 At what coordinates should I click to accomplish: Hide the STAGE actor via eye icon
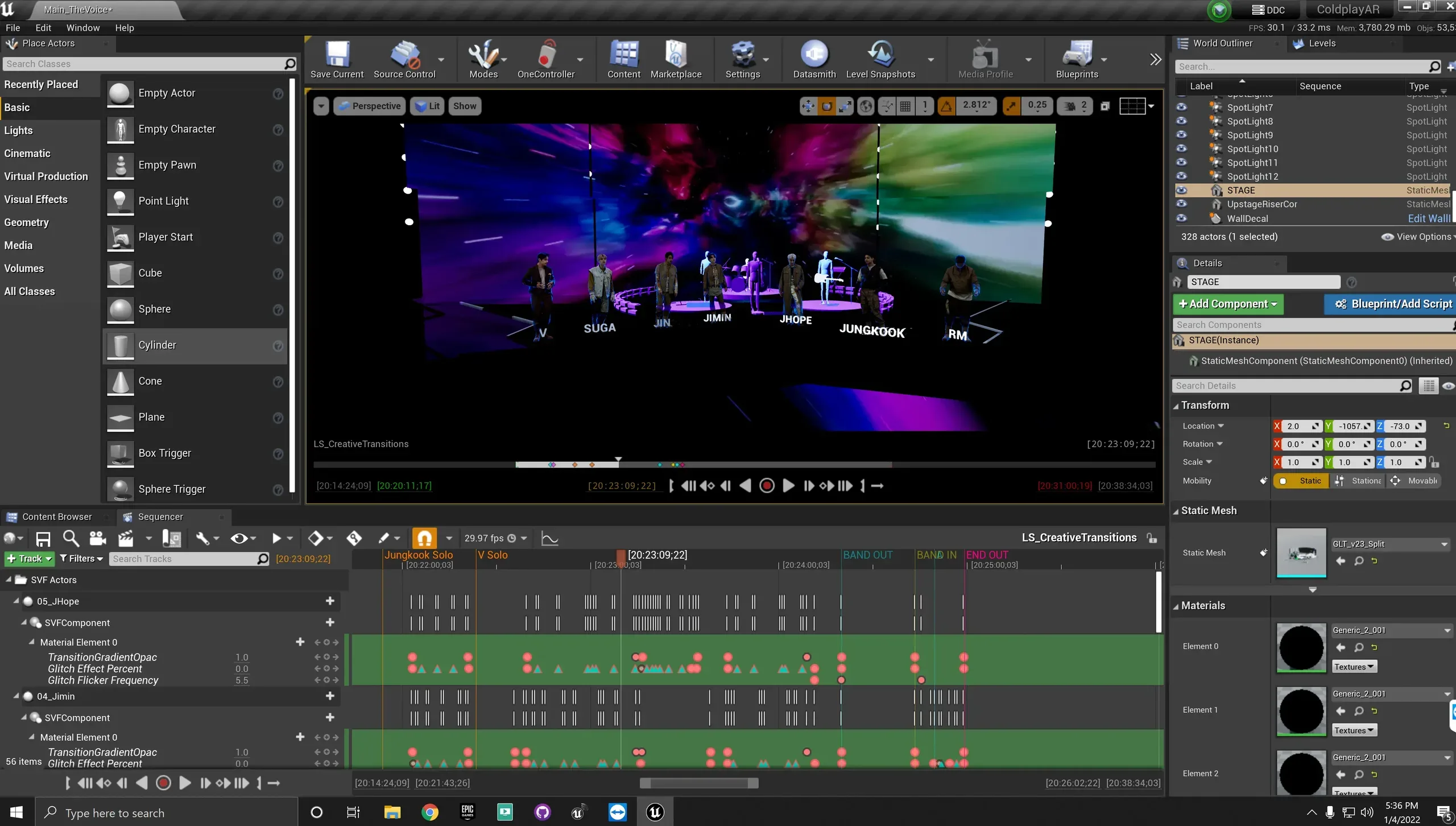pyautogui.click(x=1181, y=191)
